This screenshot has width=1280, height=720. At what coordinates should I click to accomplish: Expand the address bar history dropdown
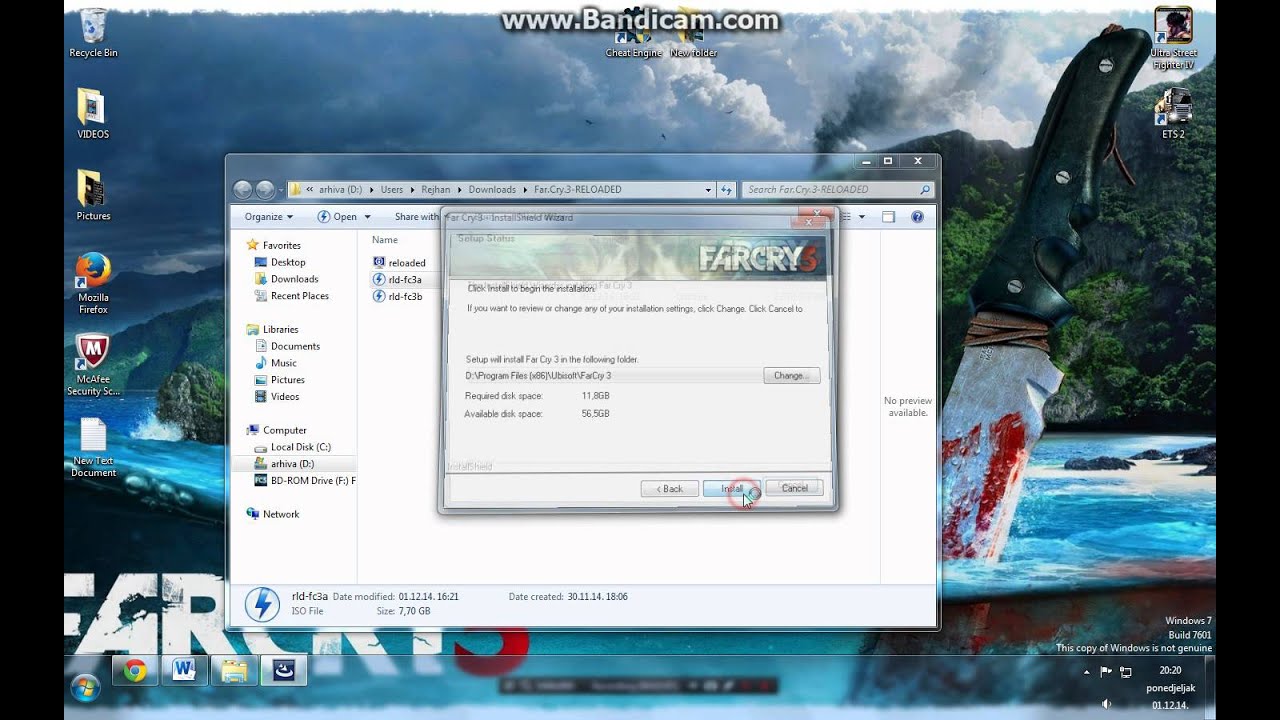[x=708, y=189]
